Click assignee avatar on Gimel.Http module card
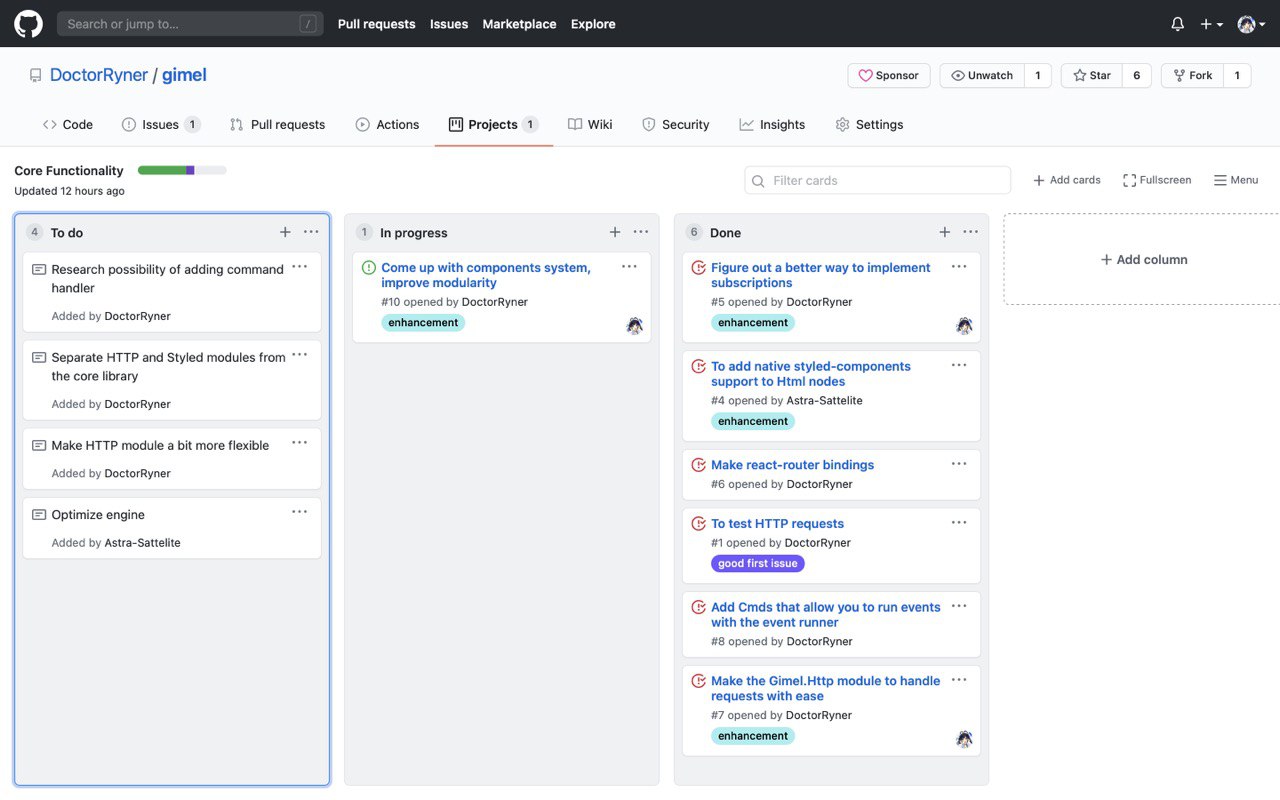 pos(964,738)
